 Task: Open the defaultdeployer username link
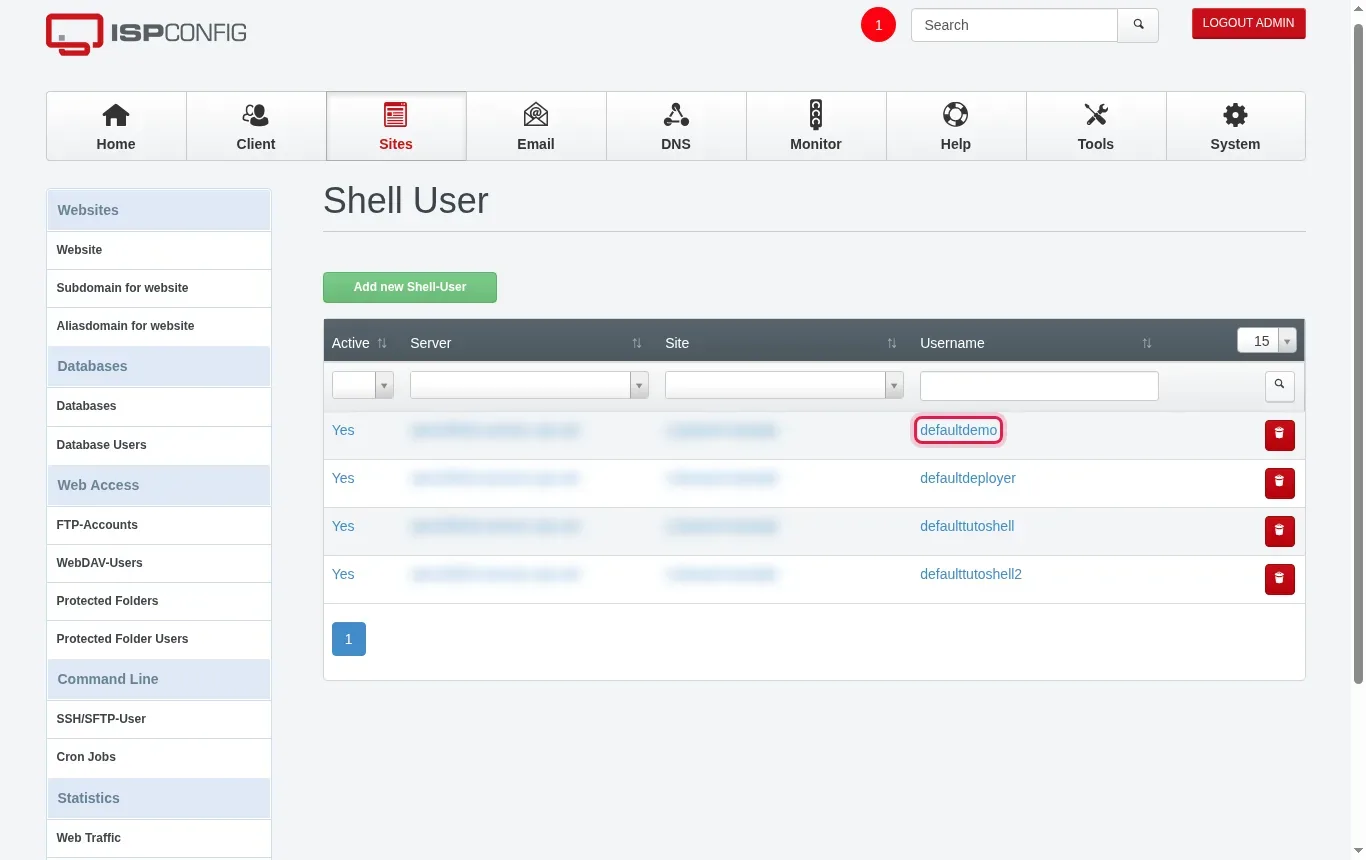click(x=968, y=478)
